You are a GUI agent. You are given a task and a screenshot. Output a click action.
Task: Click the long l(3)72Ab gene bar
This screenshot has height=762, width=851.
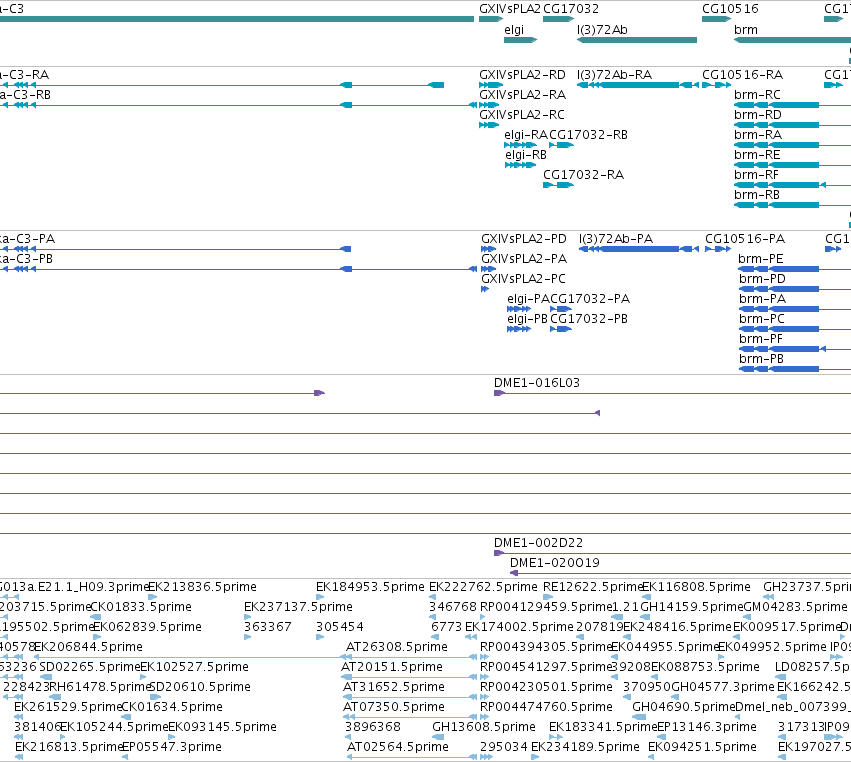click(637, 40)
